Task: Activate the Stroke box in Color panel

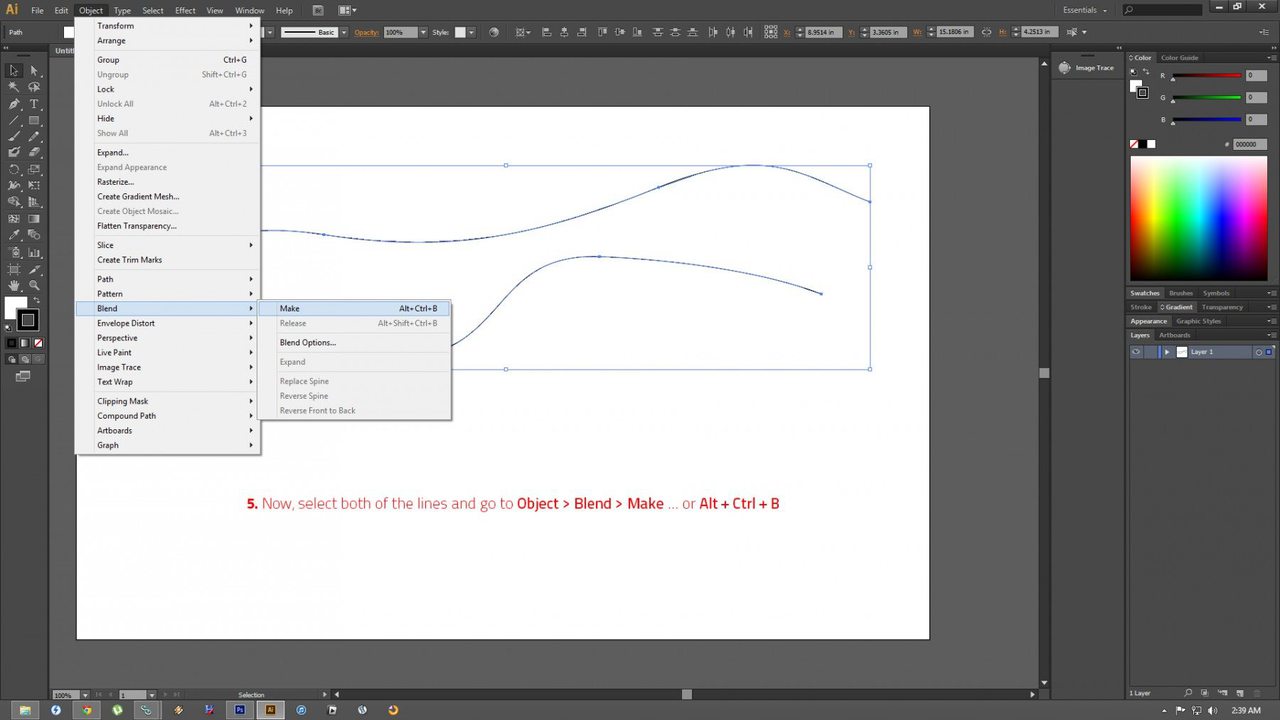Action: pyautogui.click(x=1141, y=92)
